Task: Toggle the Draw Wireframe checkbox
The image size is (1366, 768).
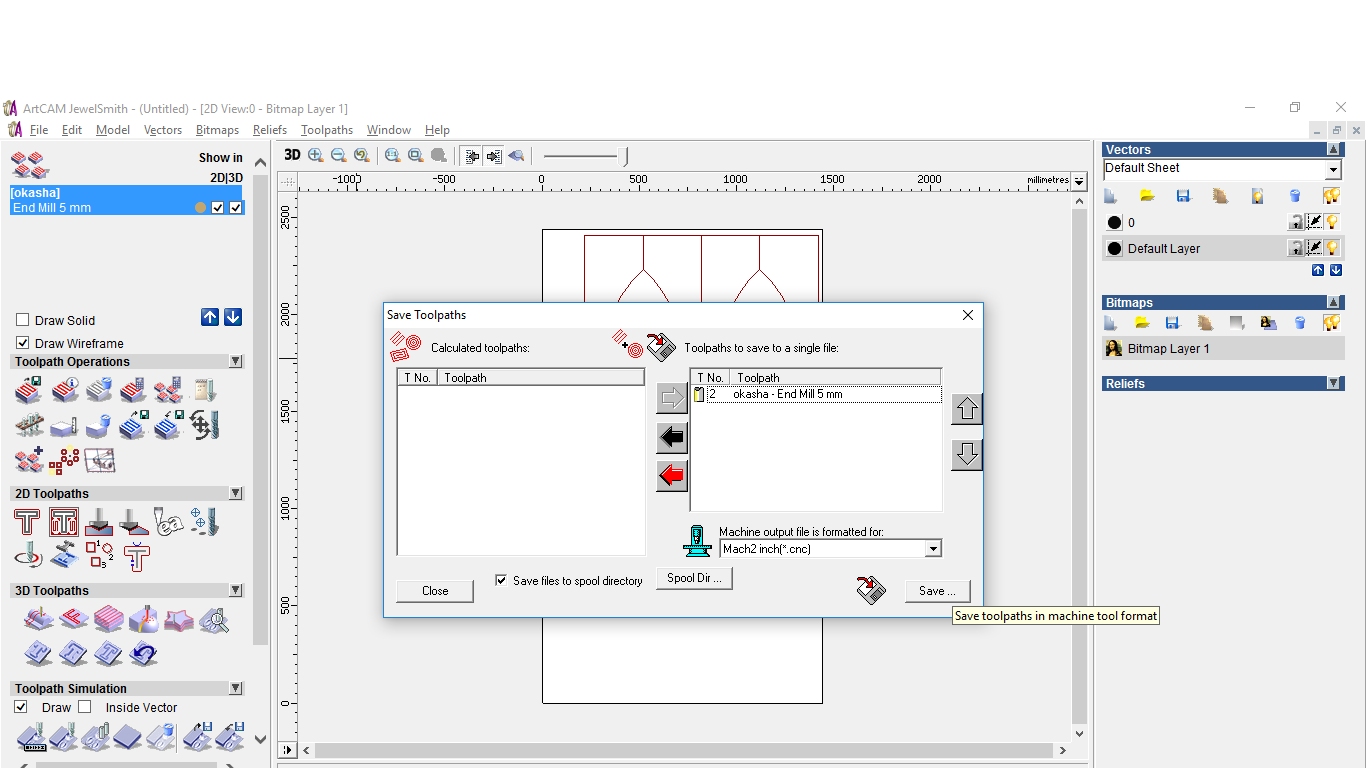Action: (23, 343)
